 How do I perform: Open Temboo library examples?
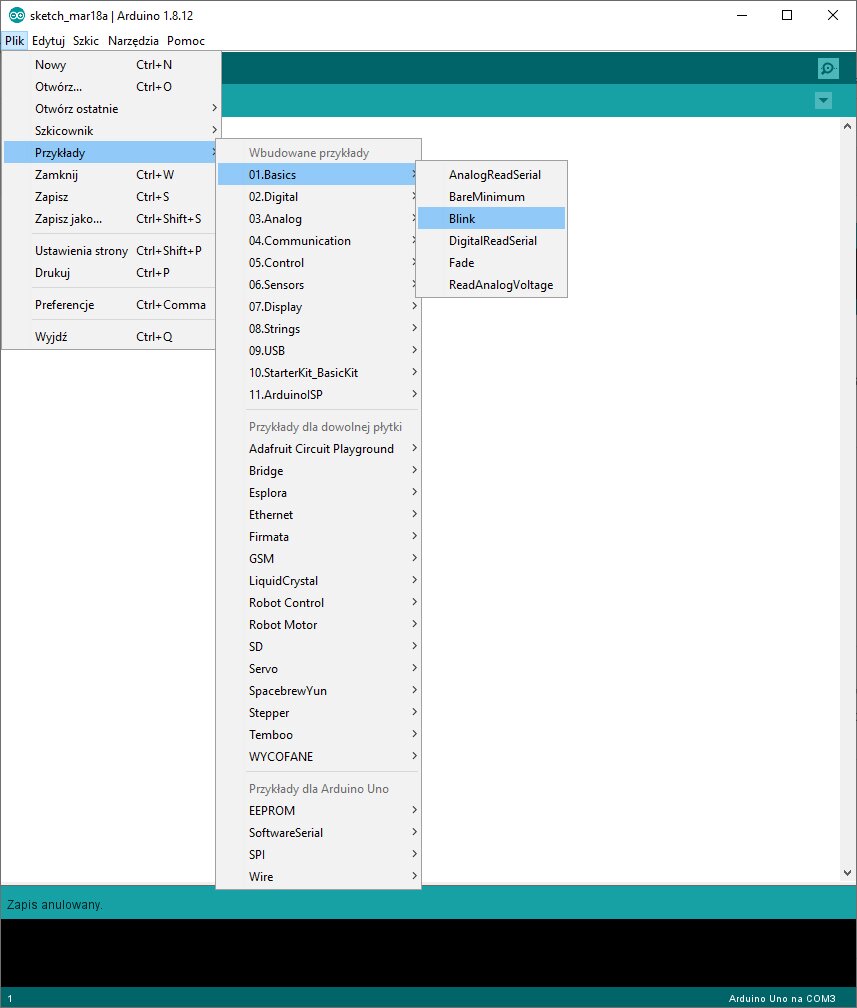pos(318,735)
